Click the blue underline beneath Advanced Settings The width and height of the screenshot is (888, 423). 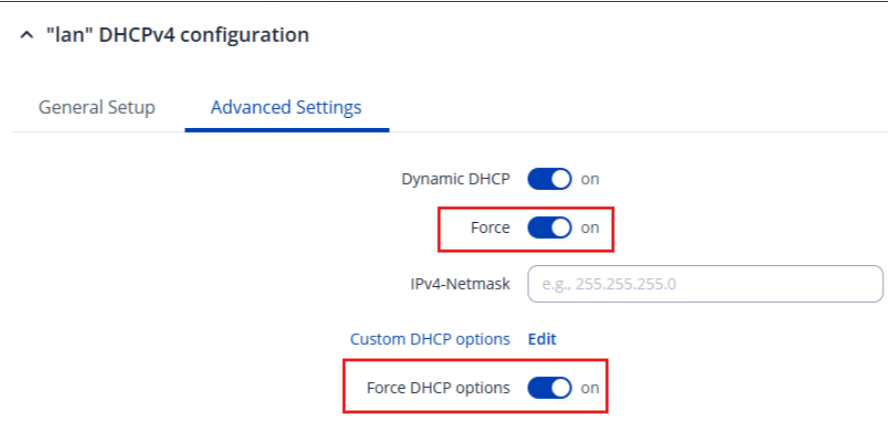(287, 130)
